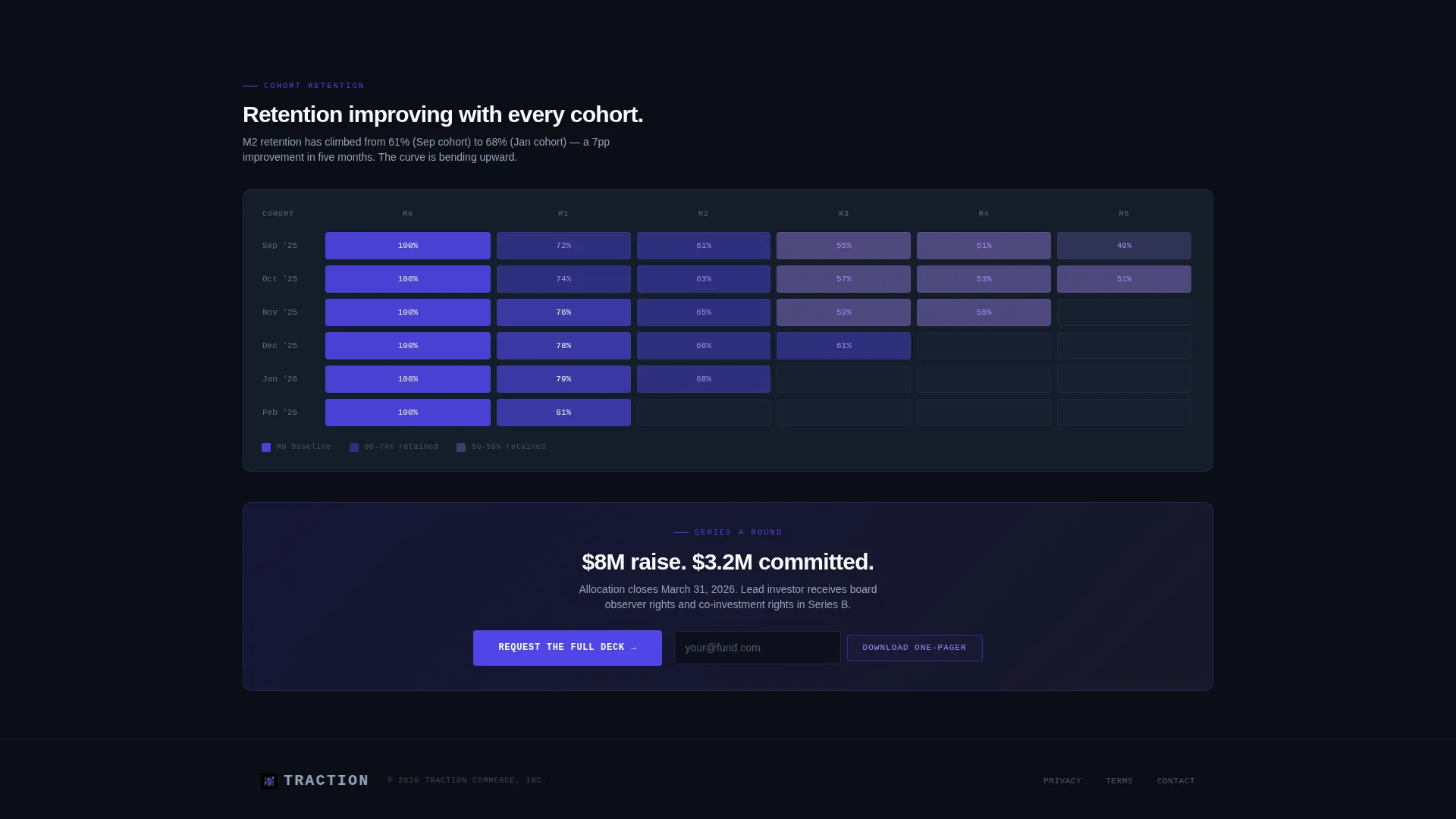The width and height of the screenshot is (1456, 819).
Task: Click the Oct '25 row label
Action: coord(280,279)
